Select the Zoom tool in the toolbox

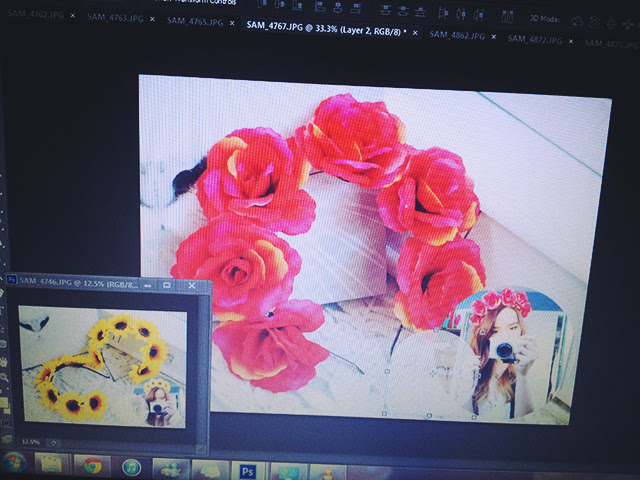(4, 378)
